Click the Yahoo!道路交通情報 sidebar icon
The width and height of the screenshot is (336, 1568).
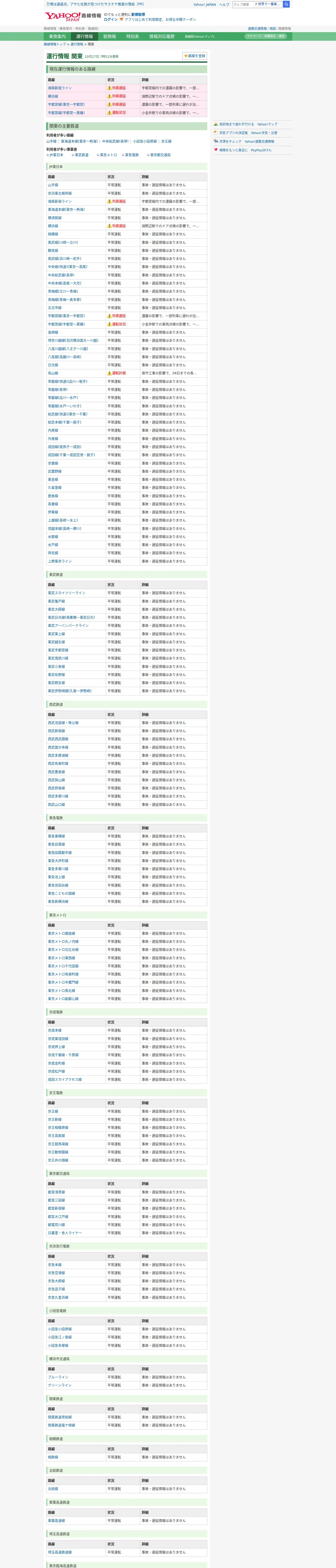pos(216,141)
